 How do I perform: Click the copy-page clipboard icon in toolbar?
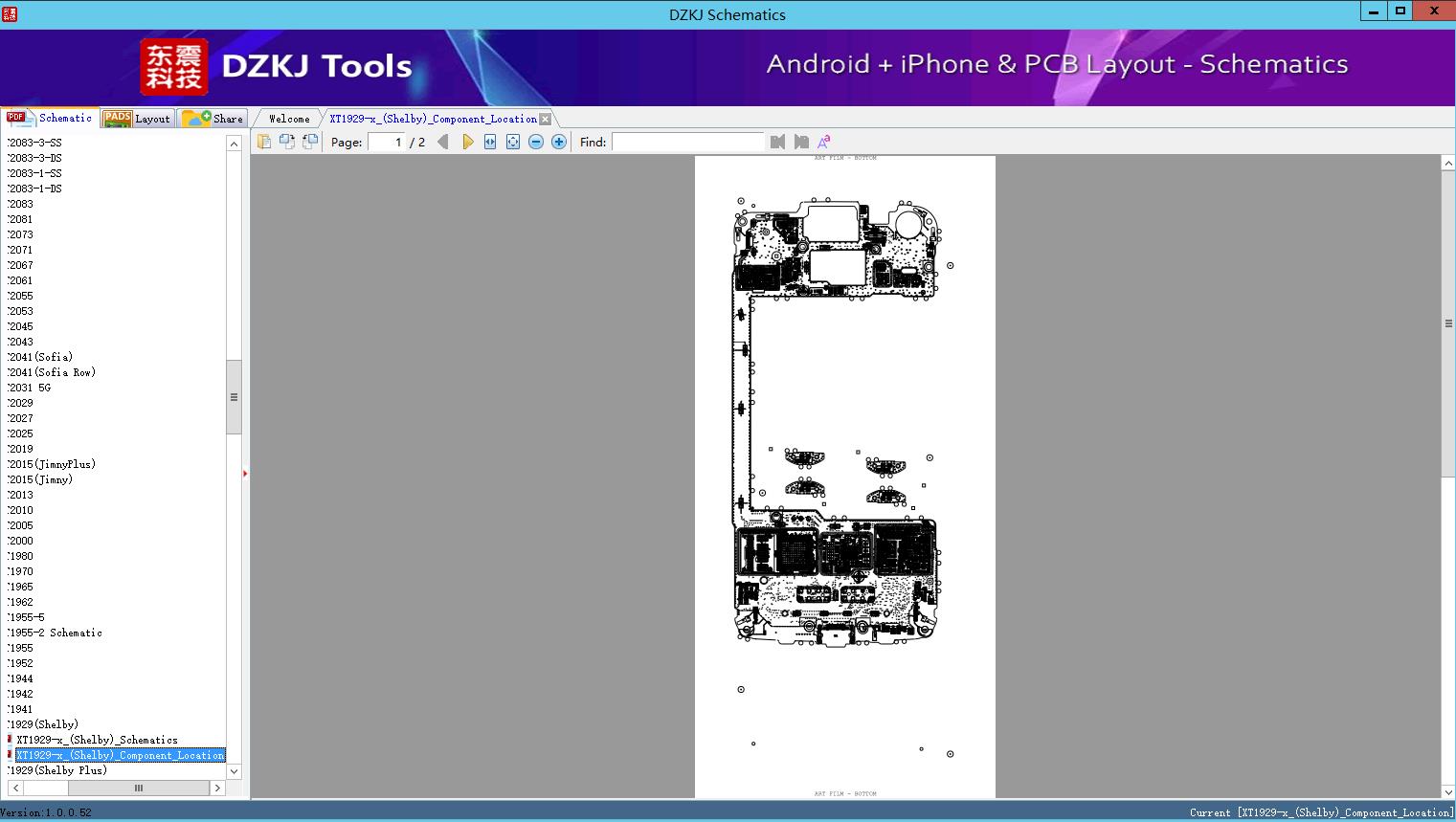click(x=263, y=142)
